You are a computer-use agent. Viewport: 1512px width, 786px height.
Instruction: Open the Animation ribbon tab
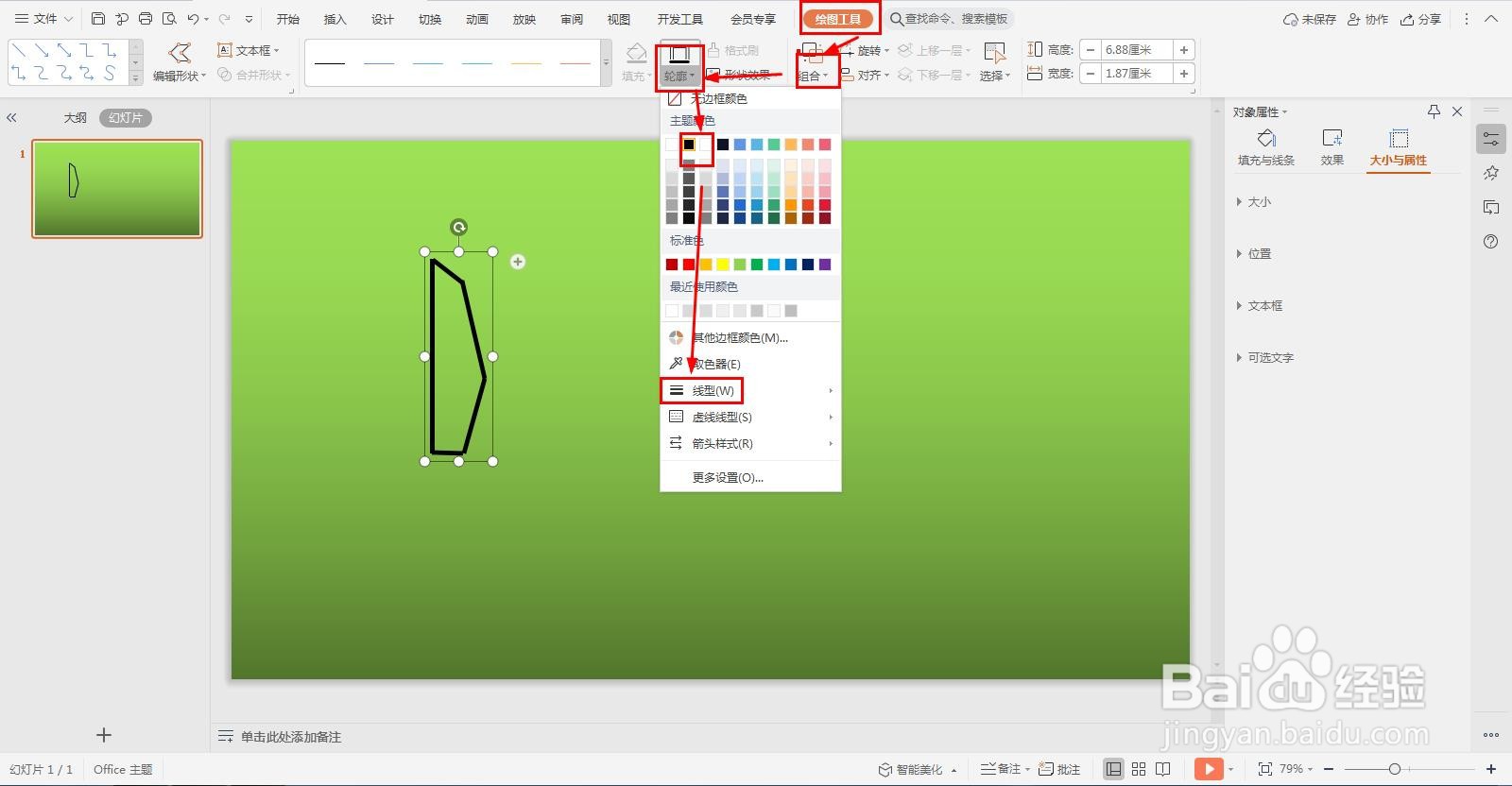(477, 19)
